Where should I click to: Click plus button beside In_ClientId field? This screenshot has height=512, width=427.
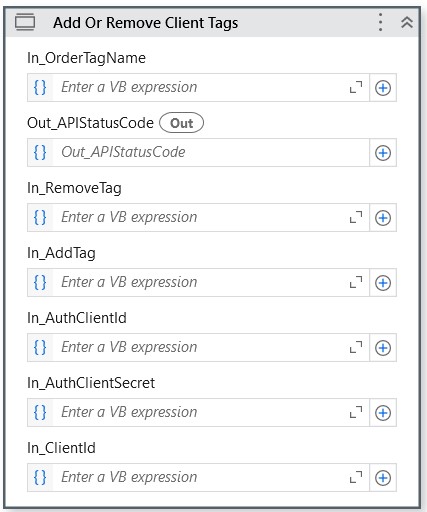coord(383,478)
